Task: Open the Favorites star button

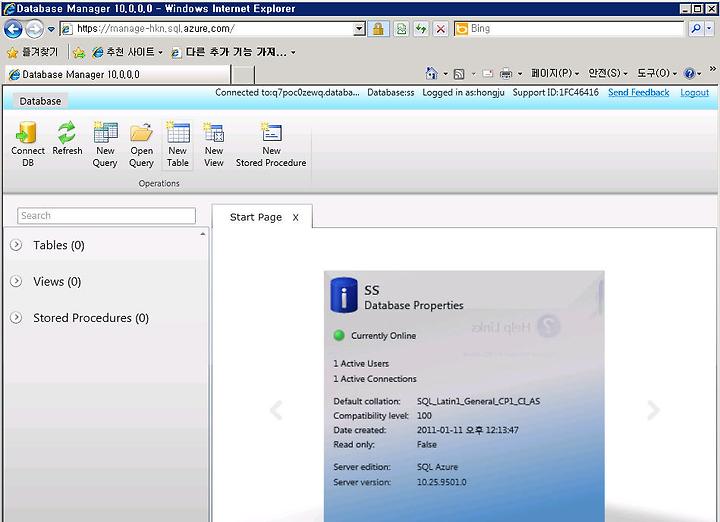Action: (33, 52)
